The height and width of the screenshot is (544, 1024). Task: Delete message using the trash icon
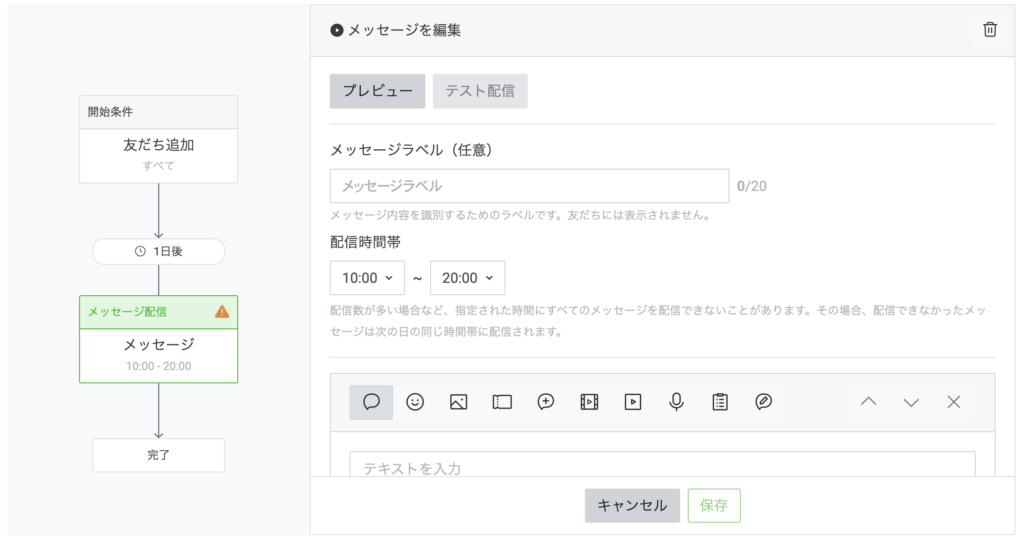(x=990, y=30)
